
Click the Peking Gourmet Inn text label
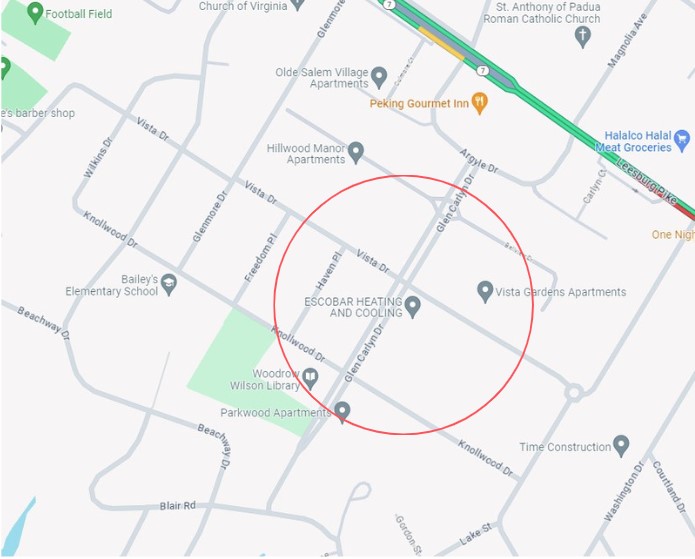click(419, 104)
